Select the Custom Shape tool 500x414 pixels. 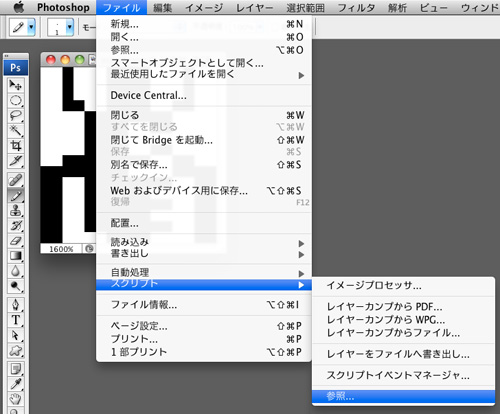(16, 350)
